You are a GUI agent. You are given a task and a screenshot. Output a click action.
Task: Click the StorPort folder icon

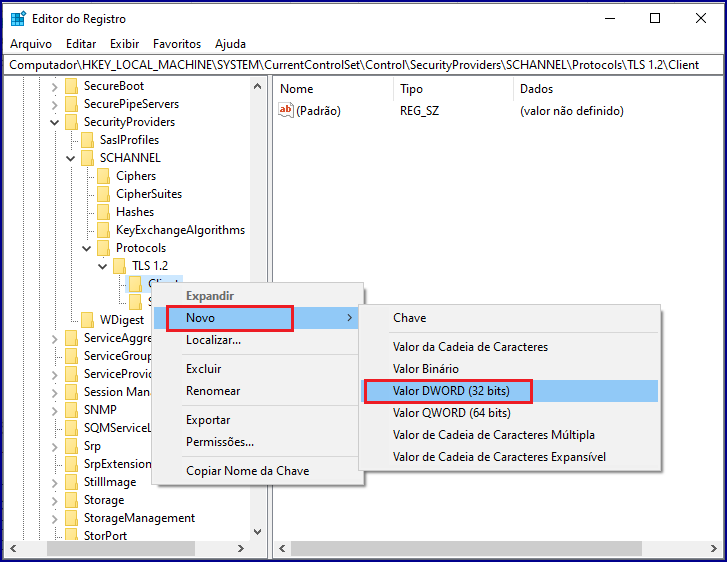point(71,535)
